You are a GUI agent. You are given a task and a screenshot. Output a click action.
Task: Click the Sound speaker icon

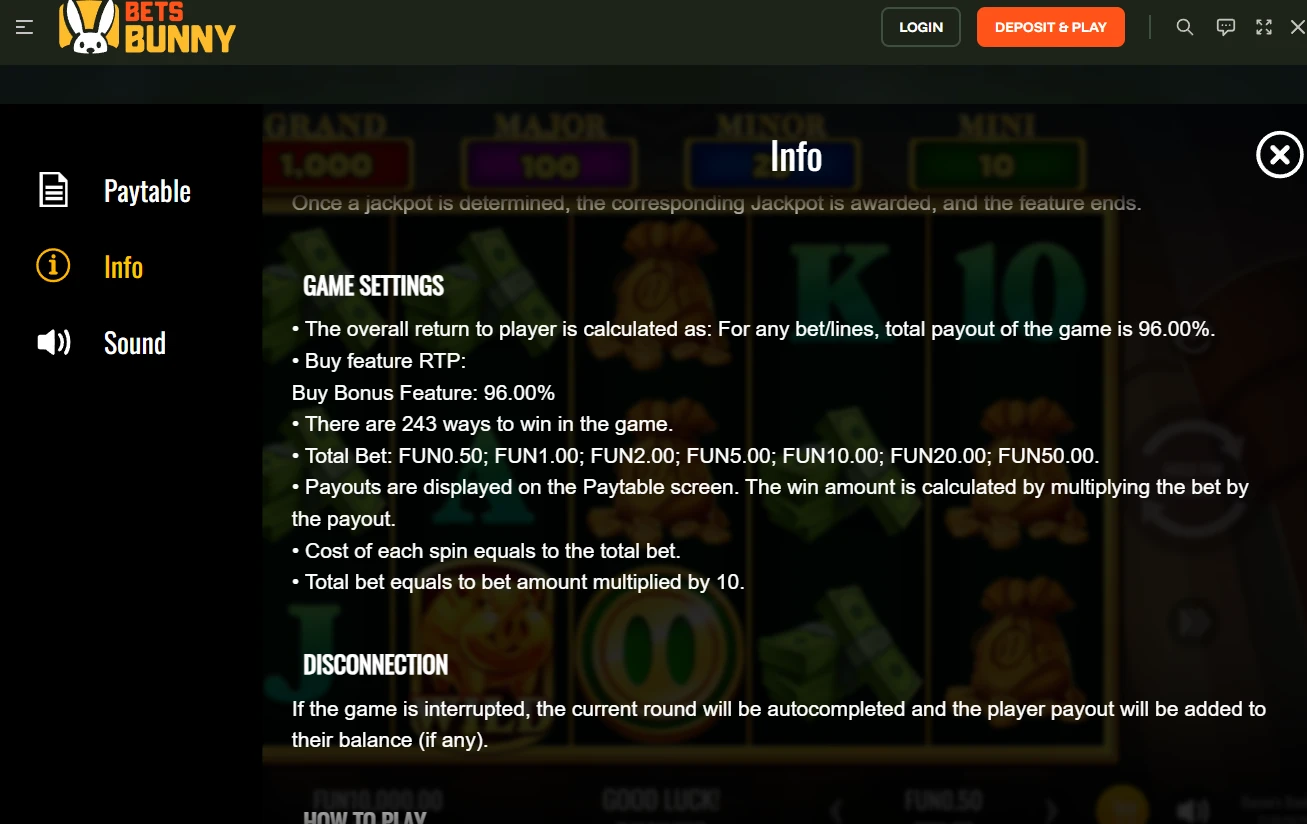pos(53,343)
